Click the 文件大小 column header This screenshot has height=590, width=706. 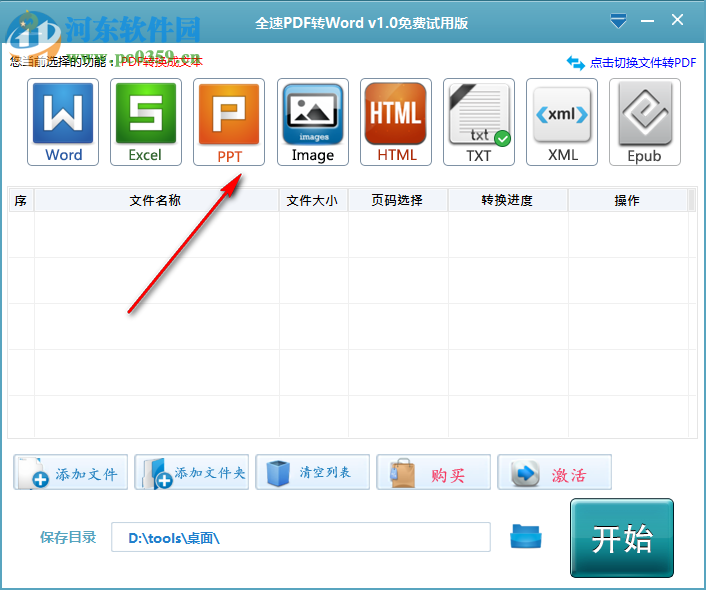click(313, 200)
